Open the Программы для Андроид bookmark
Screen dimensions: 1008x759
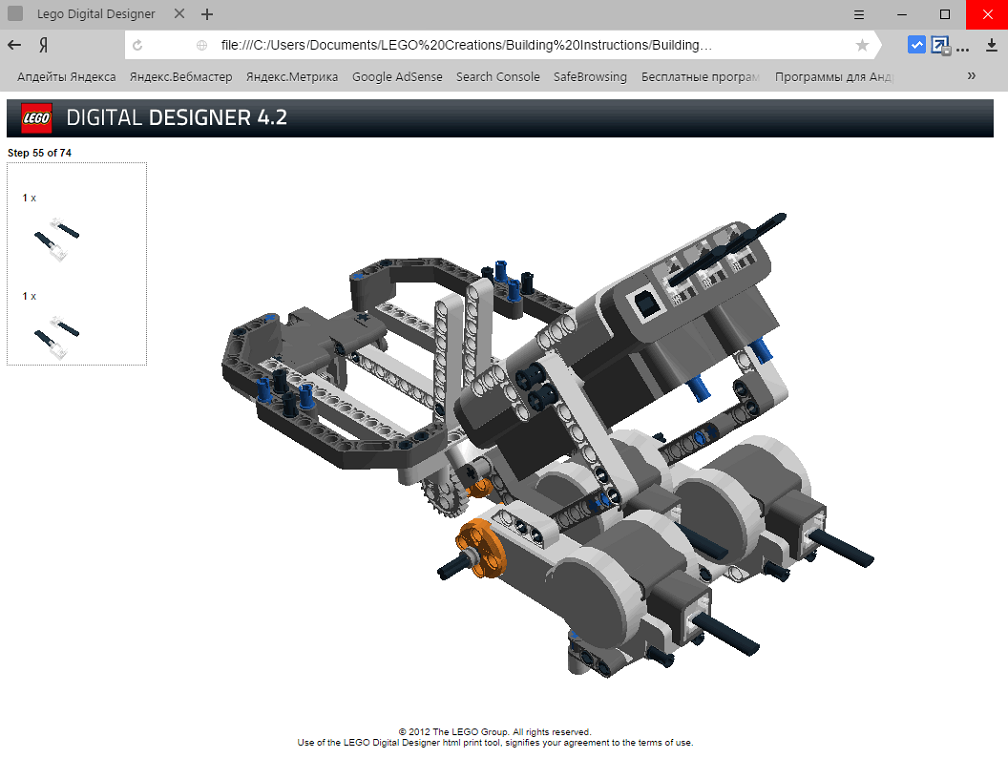click(834, 76)
